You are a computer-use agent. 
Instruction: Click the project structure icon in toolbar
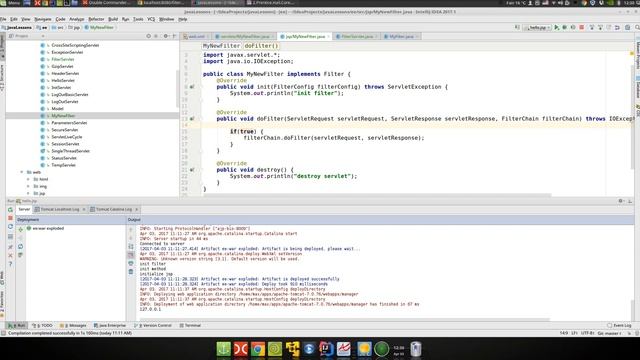[x=627, y=27]
